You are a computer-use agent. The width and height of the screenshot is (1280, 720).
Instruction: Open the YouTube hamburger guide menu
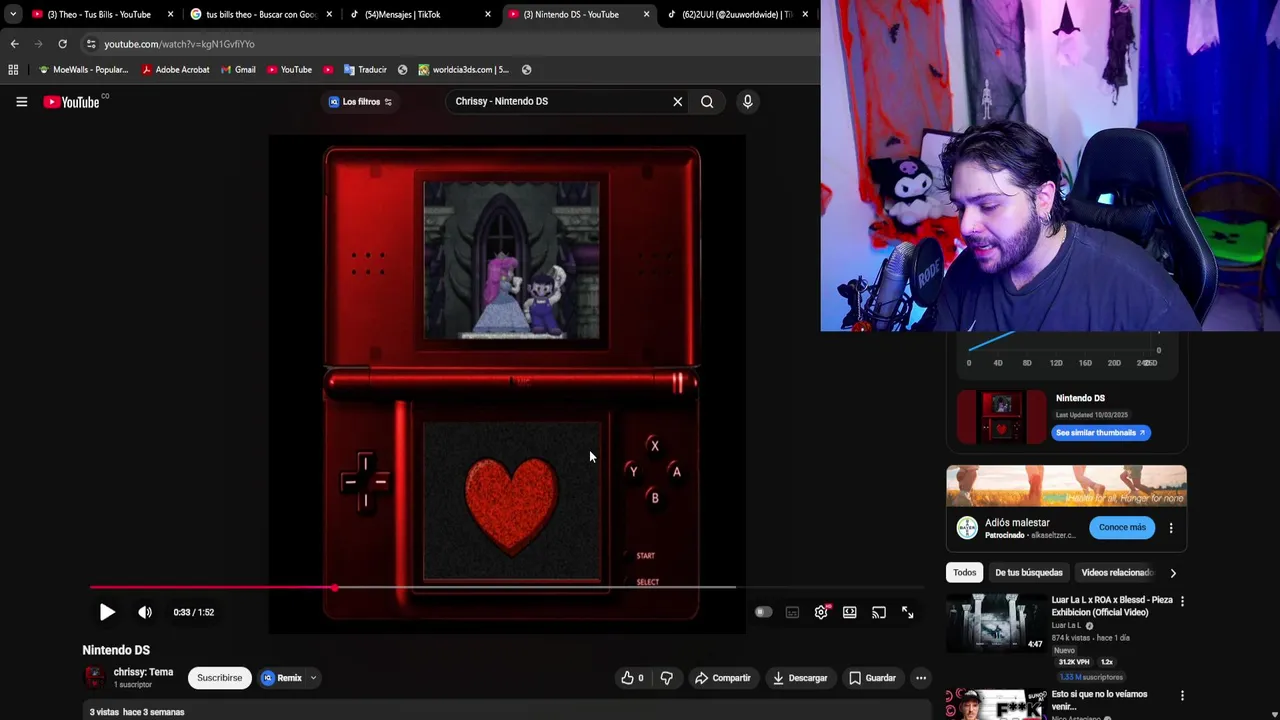[x=21, y=101]
